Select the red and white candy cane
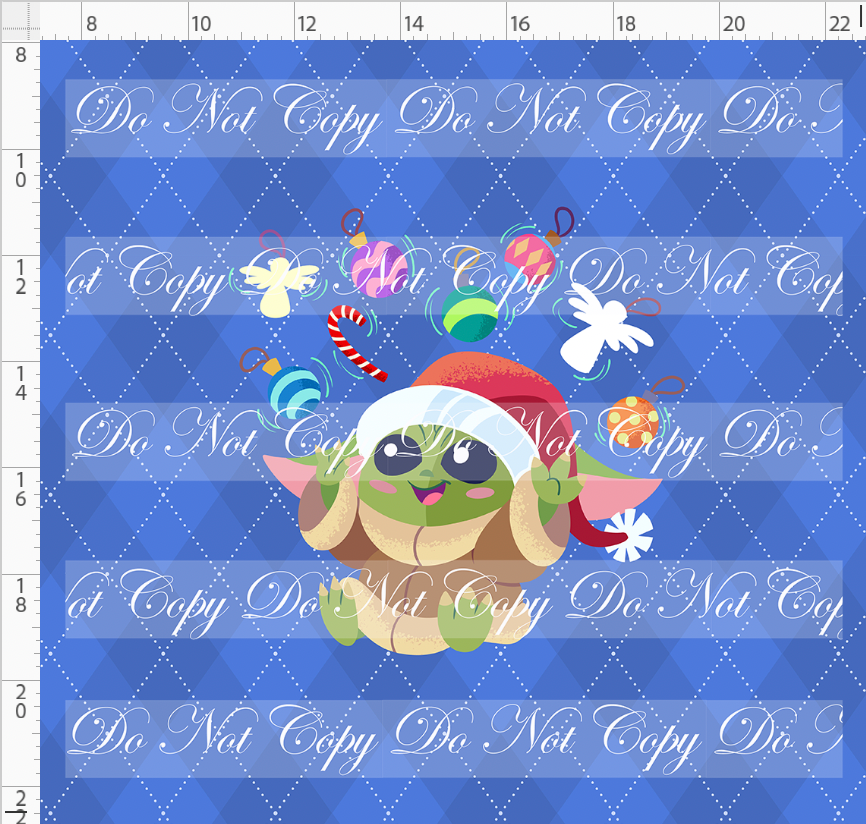866x824 pixels. click(353, 342)
